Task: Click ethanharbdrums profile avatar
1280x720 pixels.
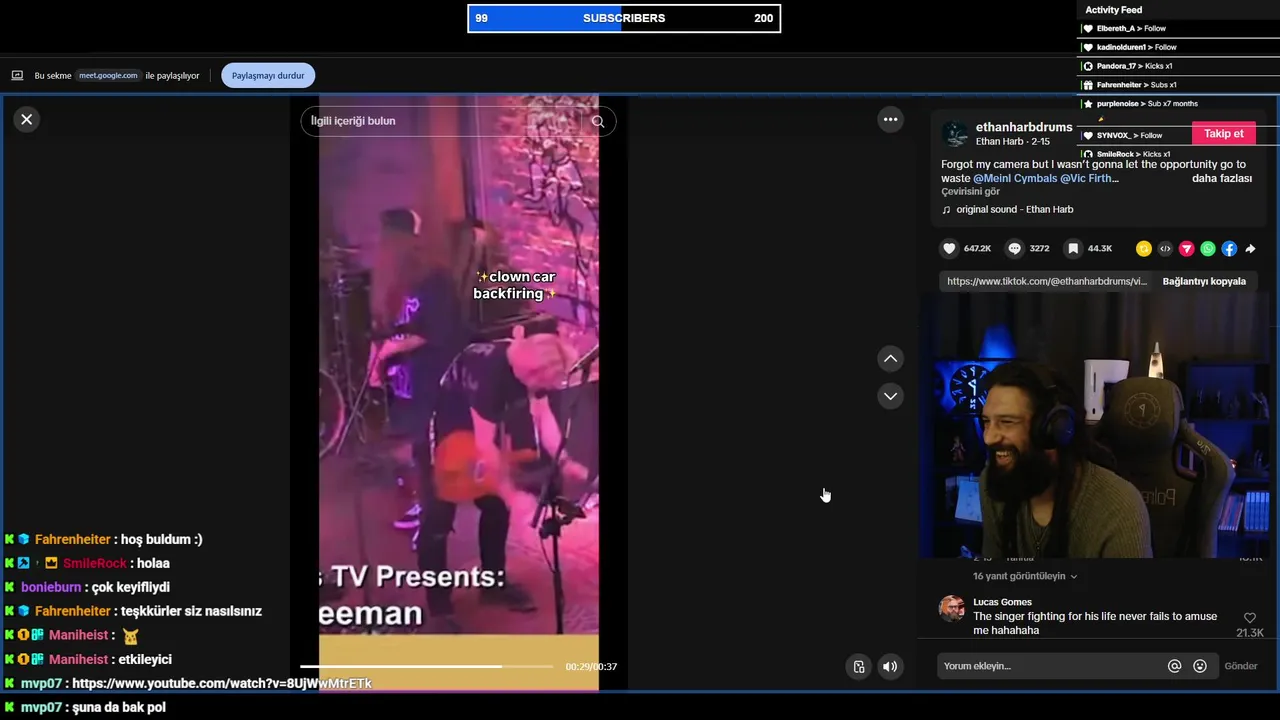Action: pos(955,135)
